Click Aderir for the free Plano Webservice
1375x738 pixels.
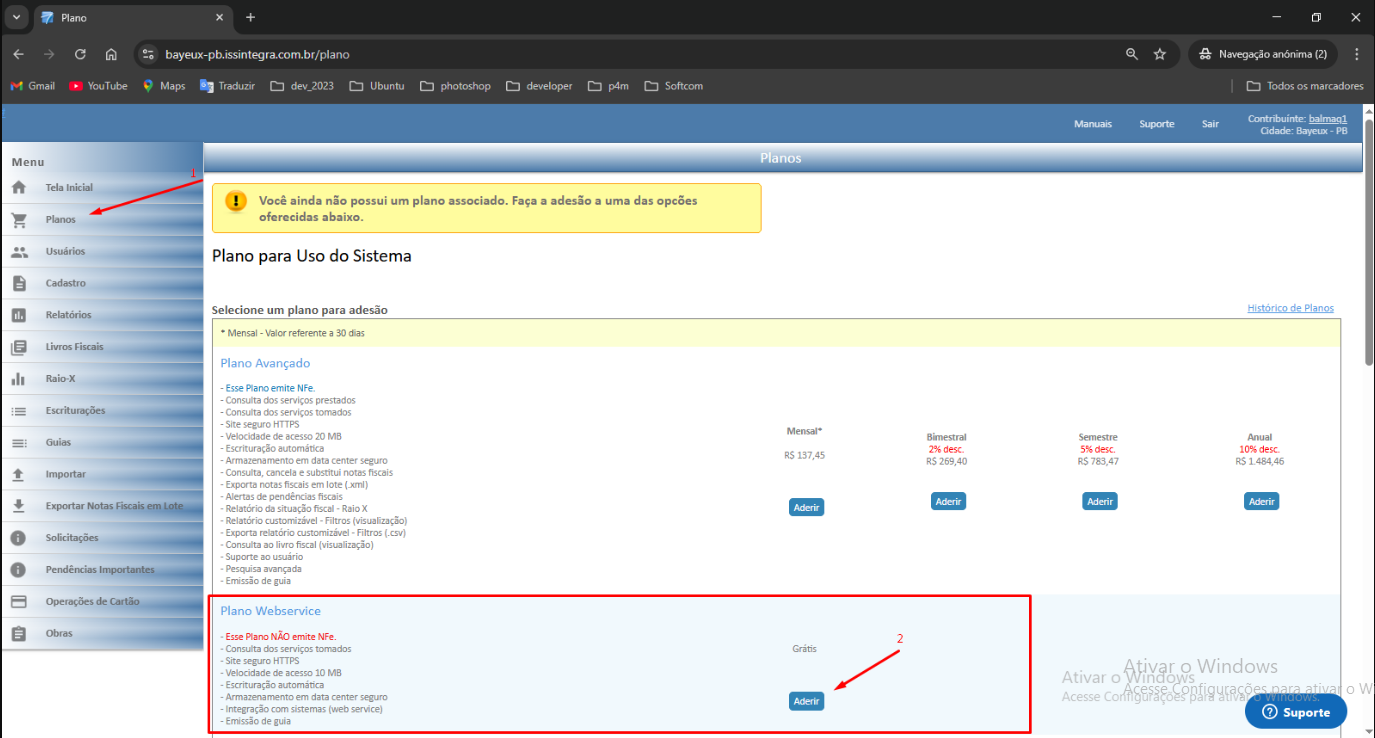tap(806, 701)
